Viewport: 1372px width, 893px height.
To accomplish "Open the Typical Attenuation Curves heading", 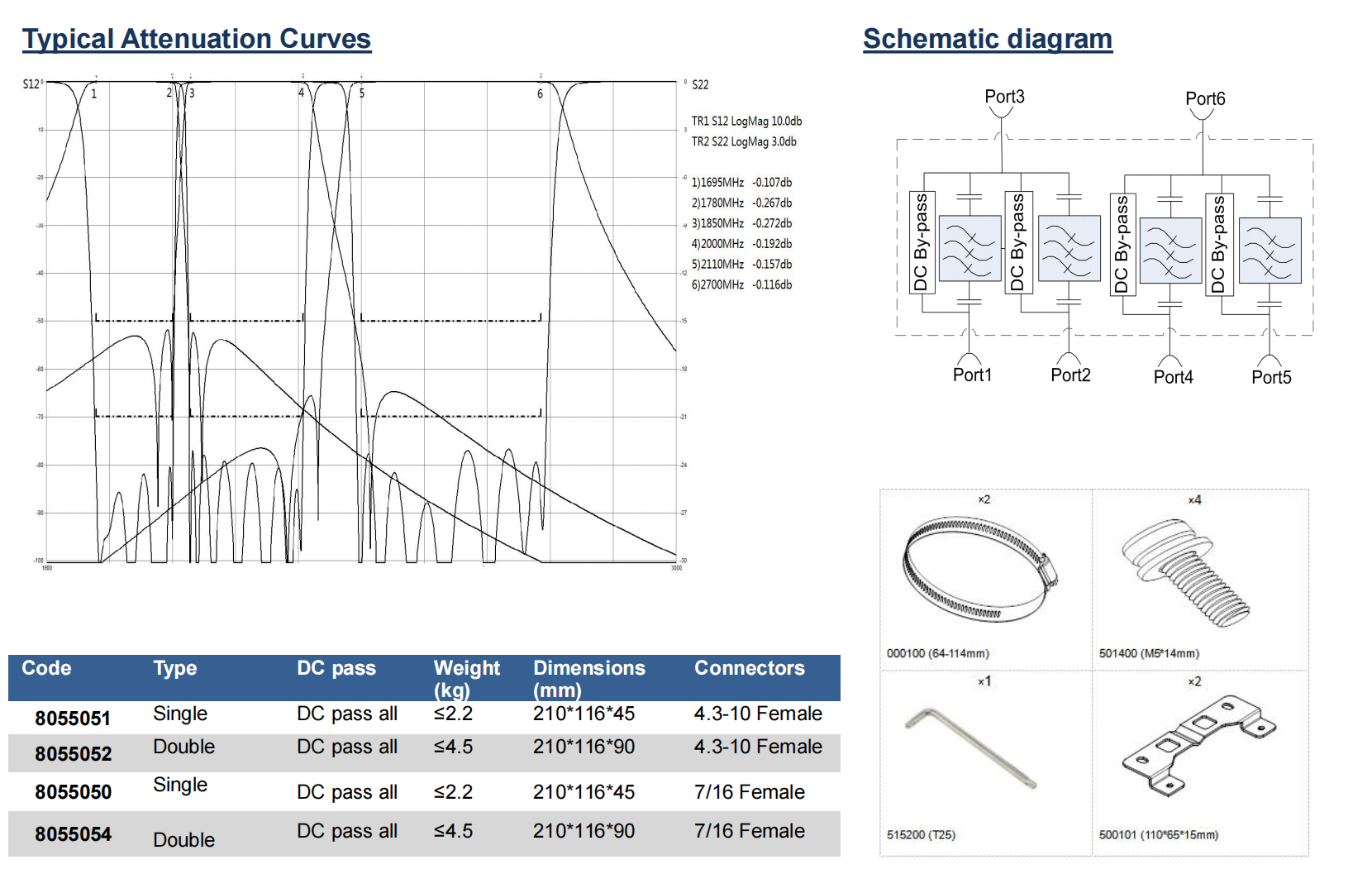I will 197,39.
